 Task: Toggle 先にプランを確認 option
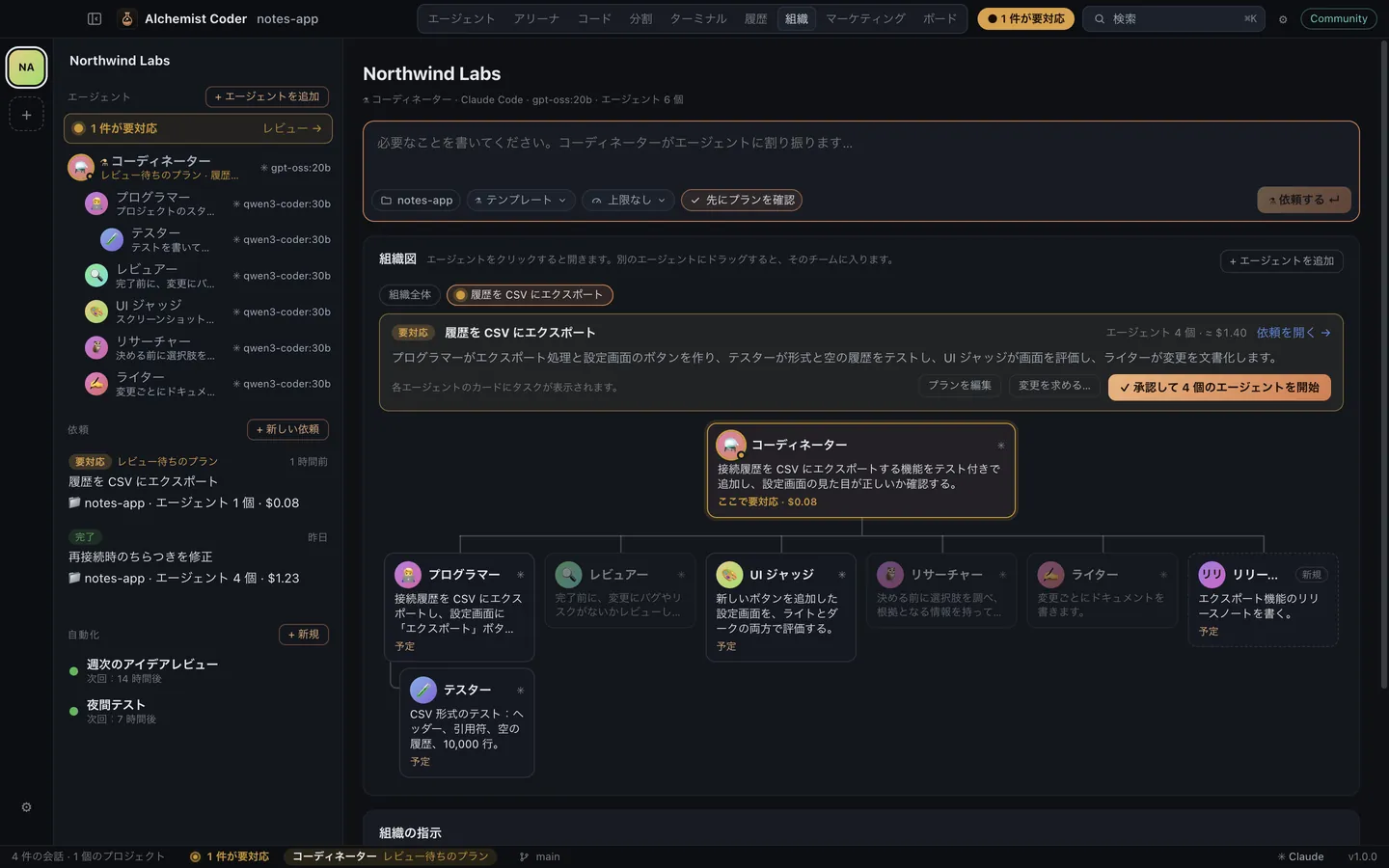pos(742,200)
